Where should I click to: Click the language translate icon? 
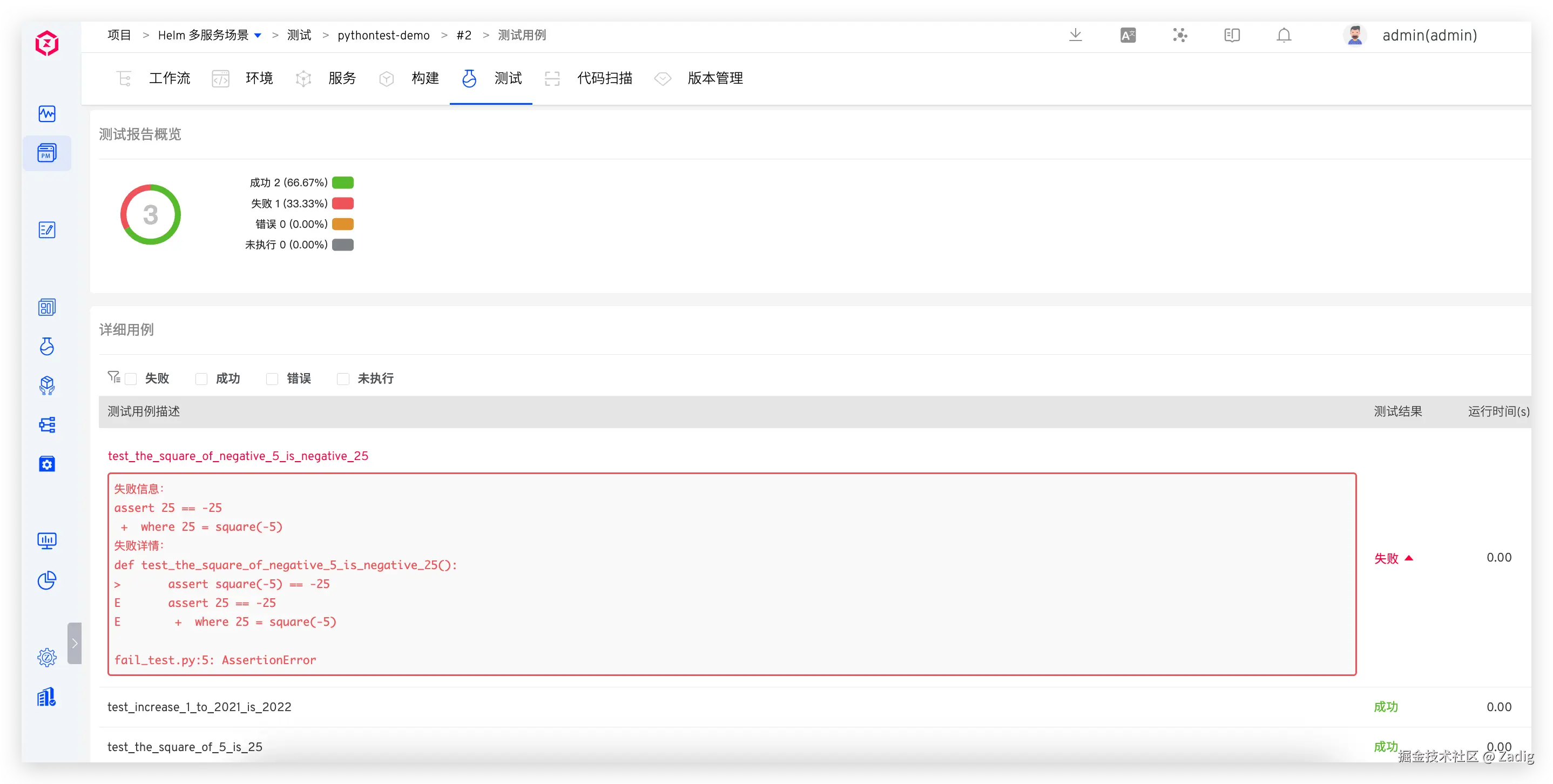coord(1127,36)
